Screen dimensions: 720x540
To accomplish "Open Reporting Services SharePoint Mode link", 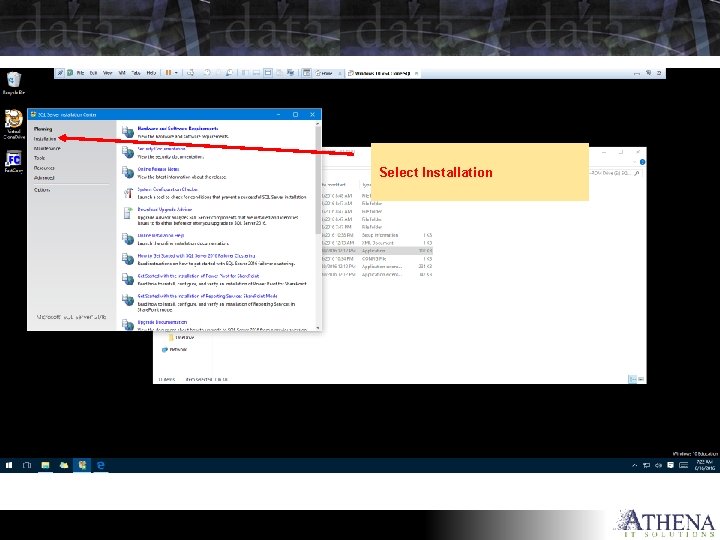I will click(208, 296).
